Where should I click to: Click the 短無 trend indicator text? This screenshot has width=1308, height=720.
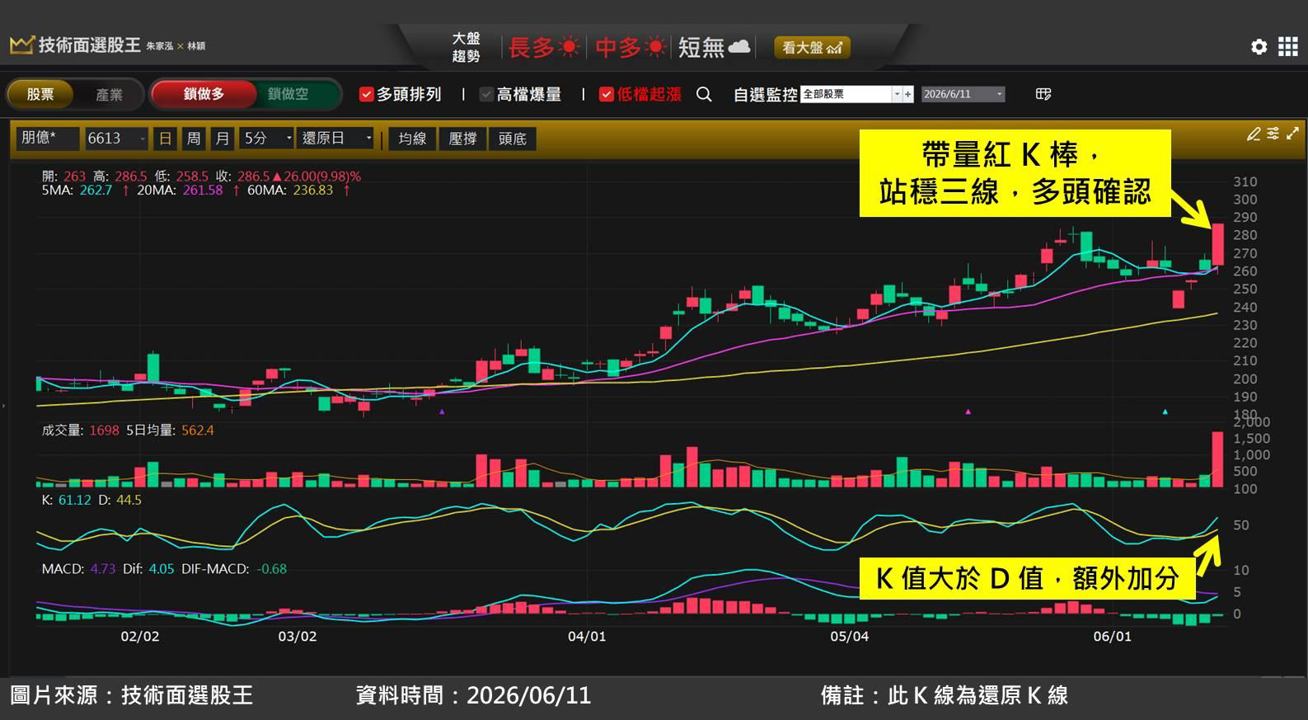pos(701,47)
